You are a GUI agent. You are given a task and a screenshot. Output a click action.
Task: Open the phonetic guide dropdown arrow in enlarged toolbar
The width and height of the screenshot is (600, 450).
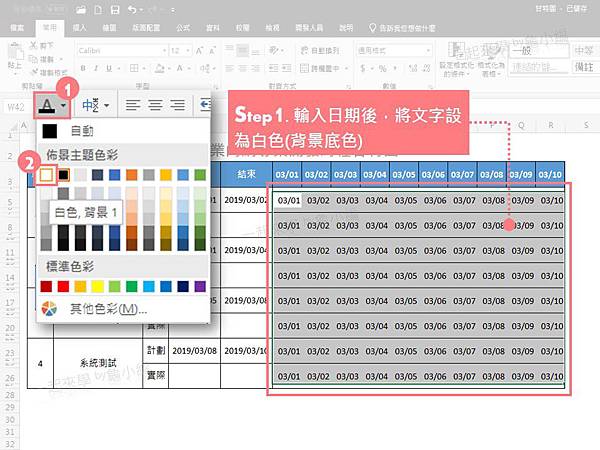pyautogui.click(x=106, y=105)
